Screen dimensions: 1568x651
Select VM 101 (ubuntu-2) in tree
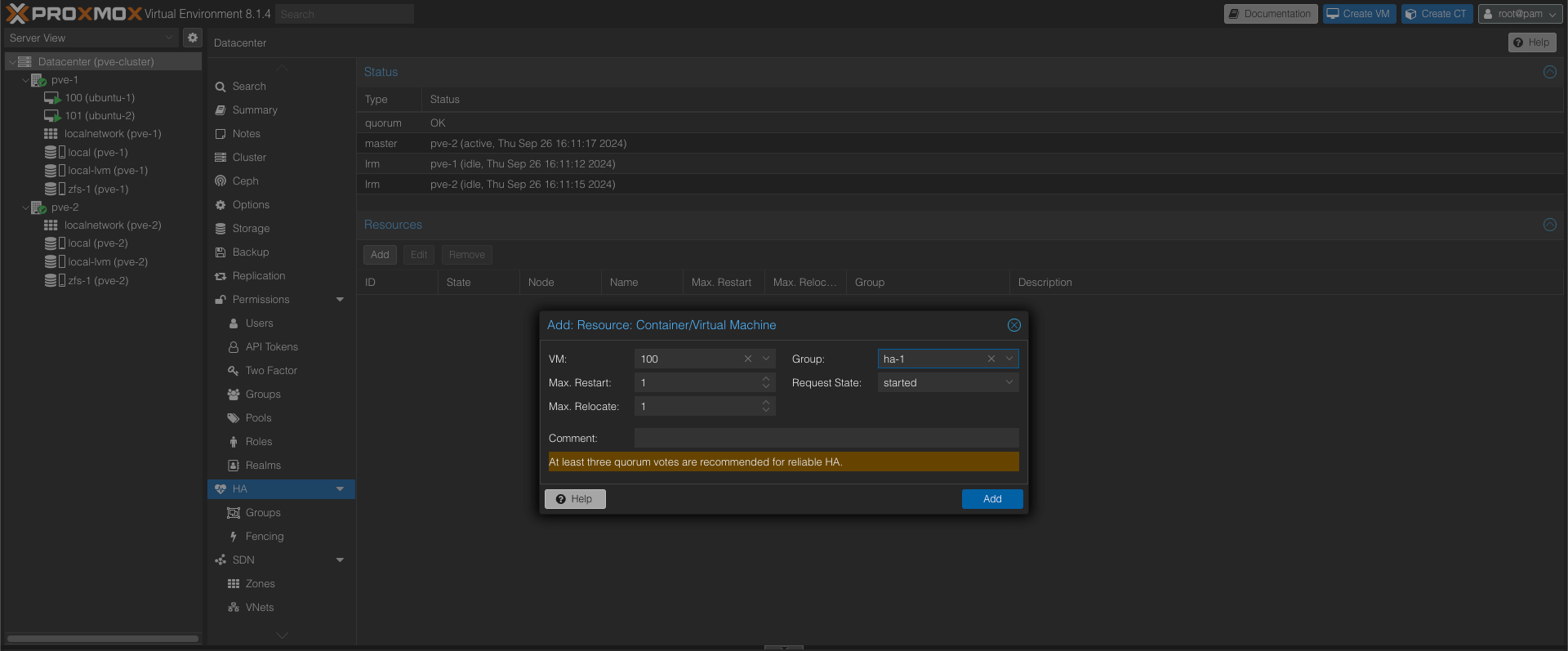tap(100, 115)
